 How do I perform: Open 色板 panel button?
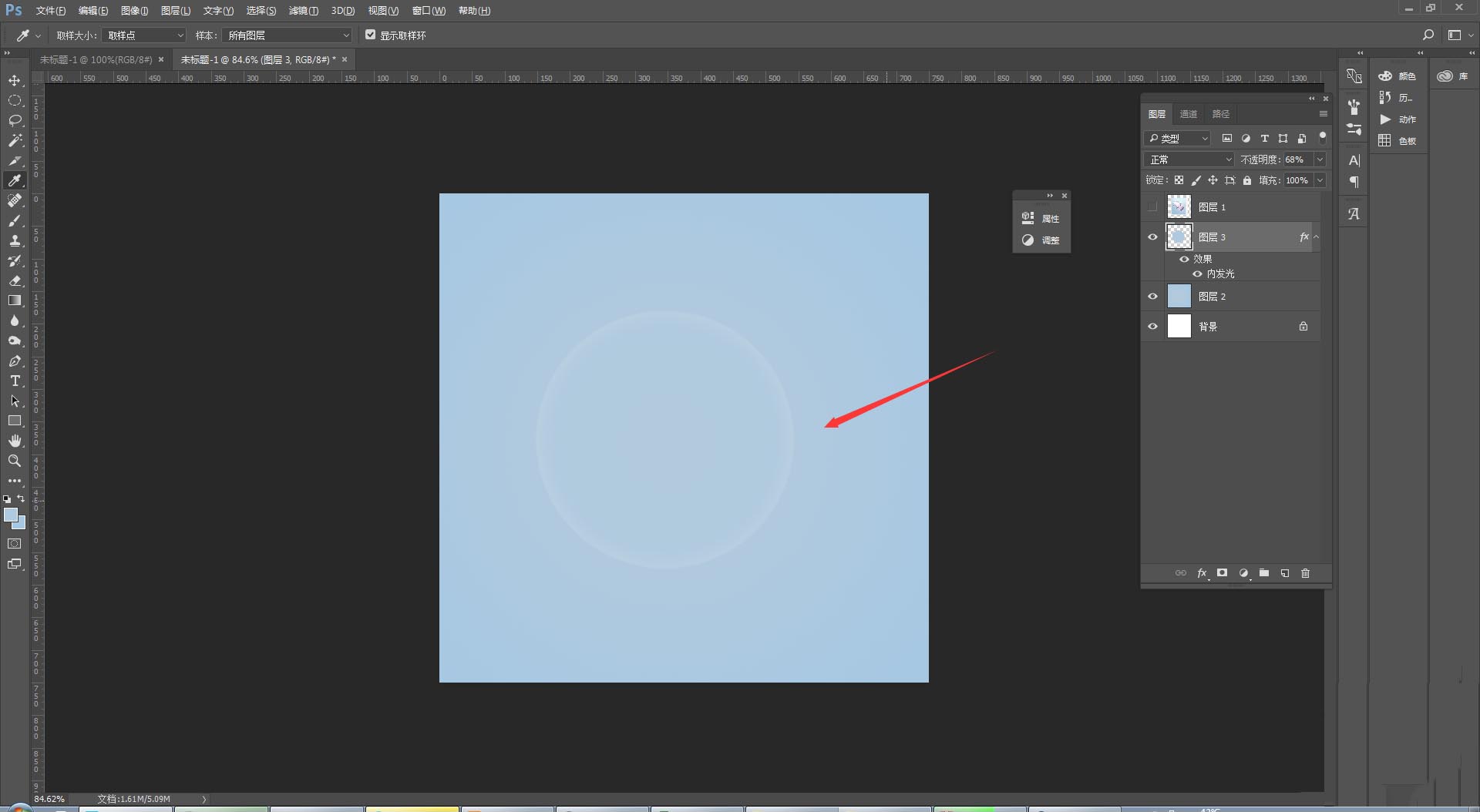click(1398, 140)
